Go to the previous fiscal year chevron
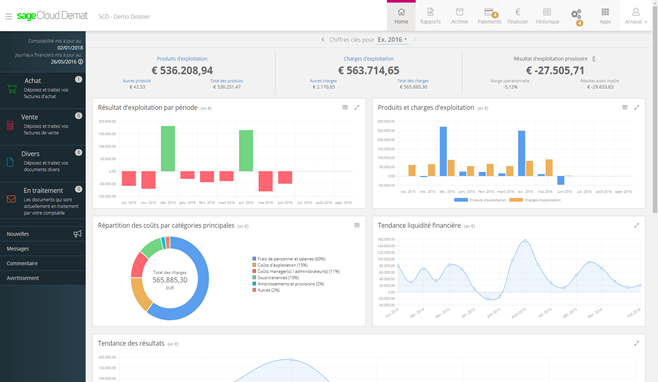The height and width of the screenshot is (382, 658). 323,39
